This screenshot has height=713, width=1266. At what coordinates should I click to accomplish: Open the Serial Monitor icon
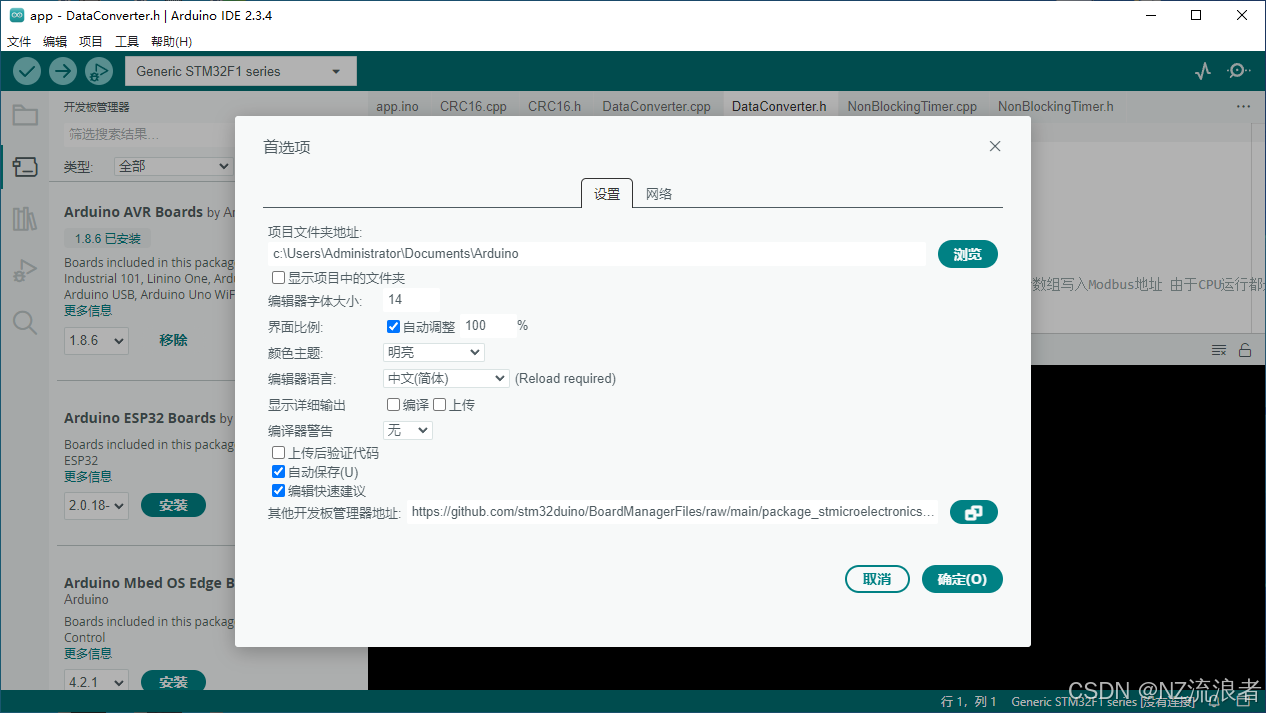click(1239, 71)
